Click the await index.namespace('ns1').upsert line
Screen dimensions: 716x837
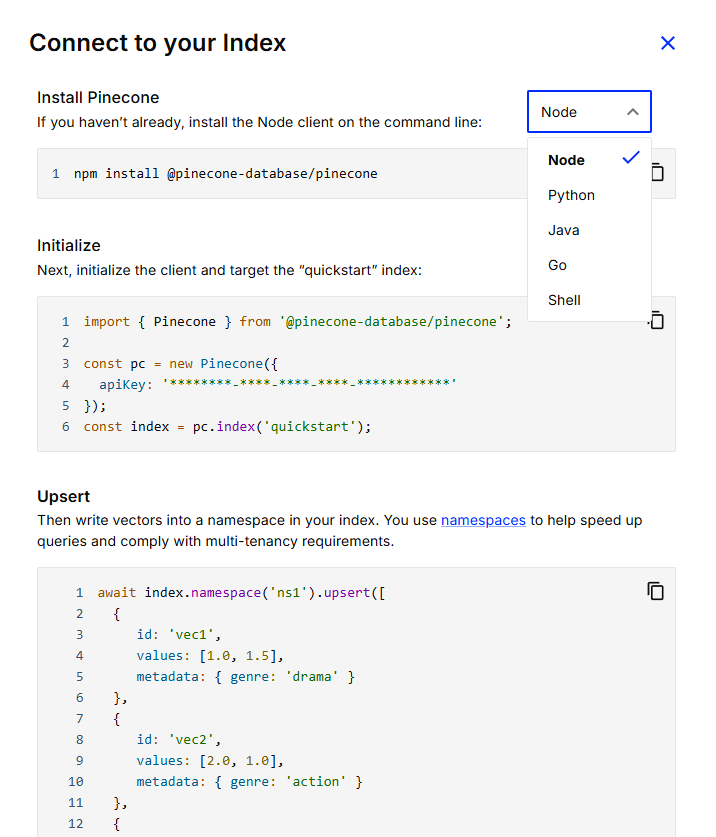pos(241,593)
